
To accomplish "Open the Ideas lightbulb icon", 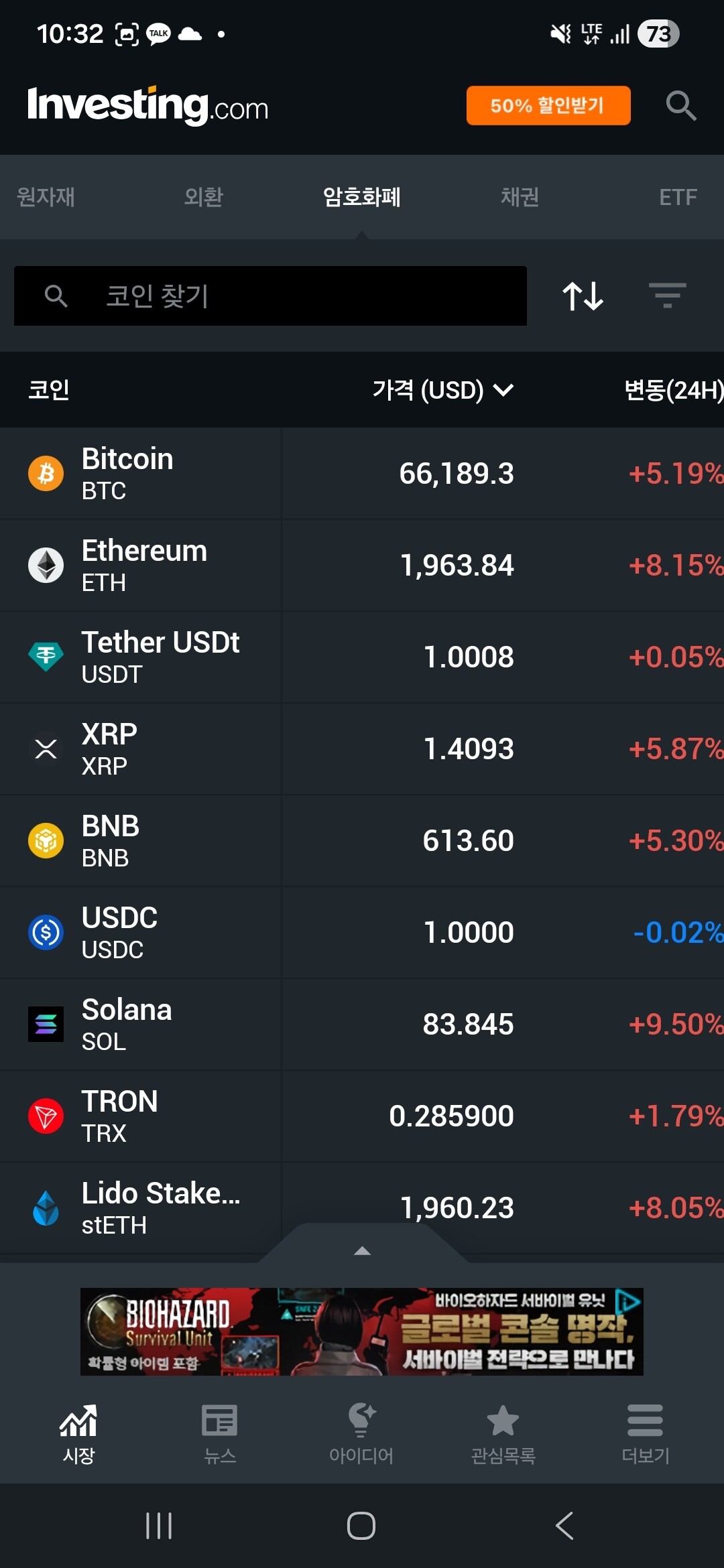I will tap(361, 1421).
